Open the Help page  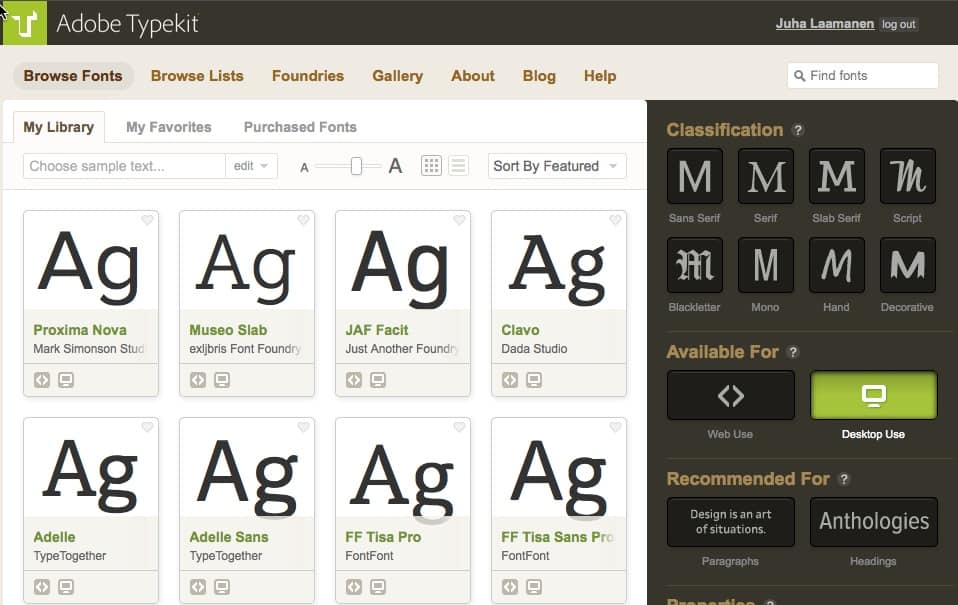click(x=600, y=76)
